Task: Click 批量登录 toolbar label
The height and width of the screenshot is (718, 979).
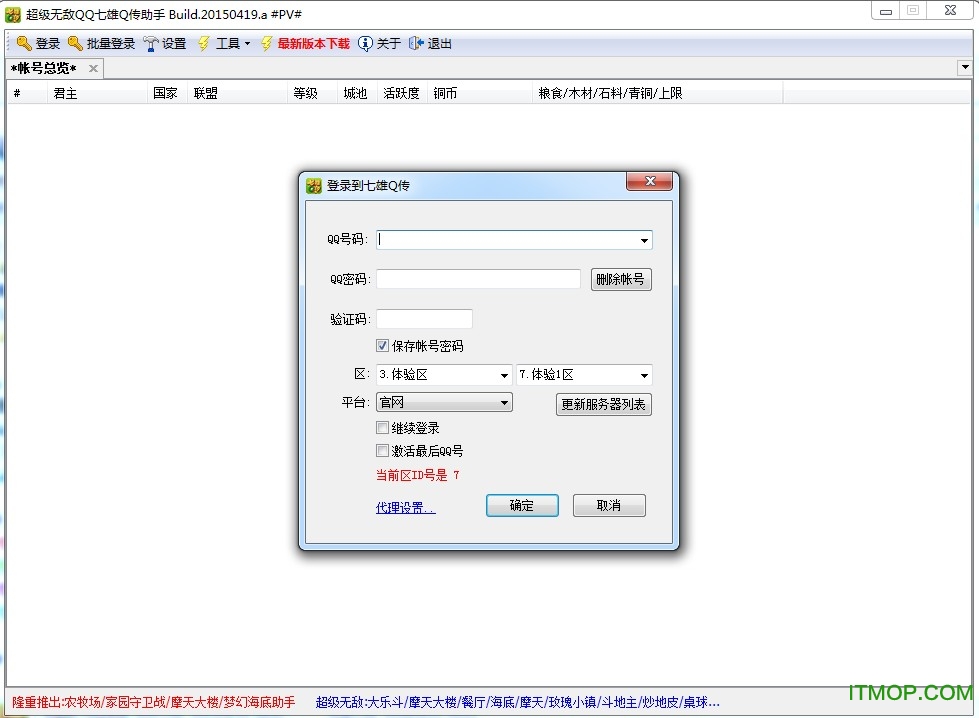Action: (x=111, y=43)
